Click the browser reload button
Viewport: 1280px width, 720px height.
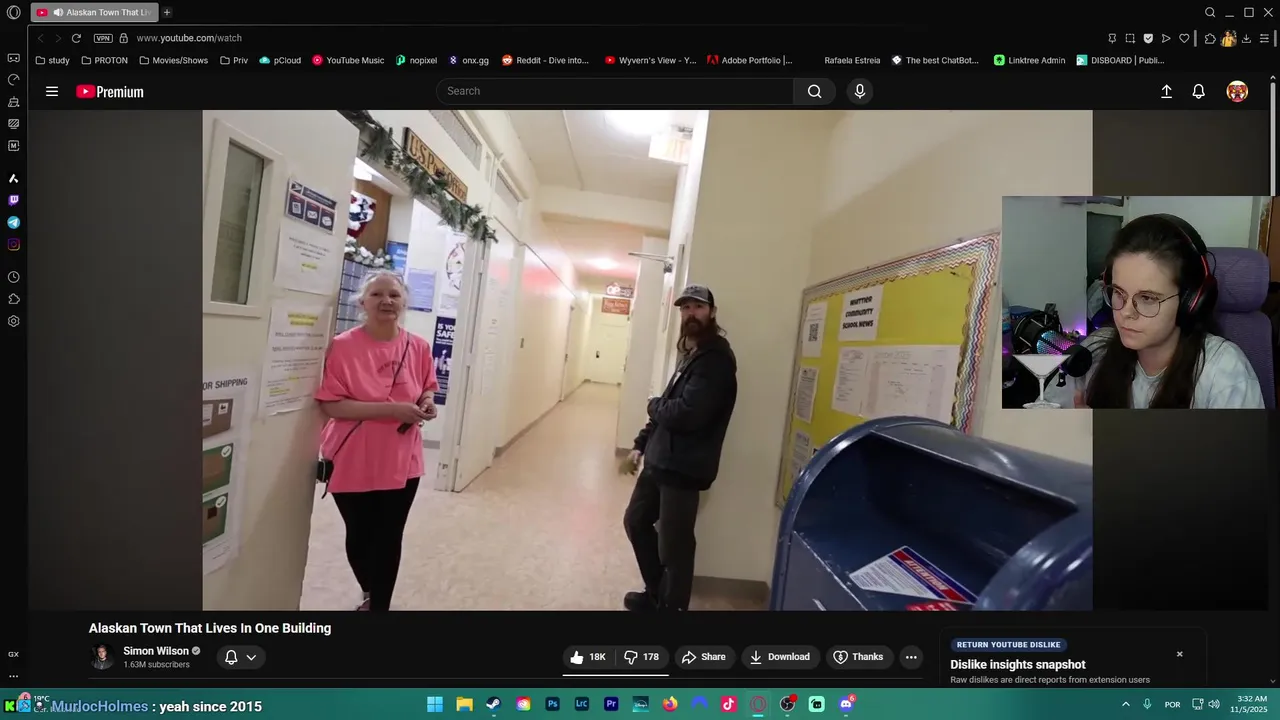[x=76, y=38]
